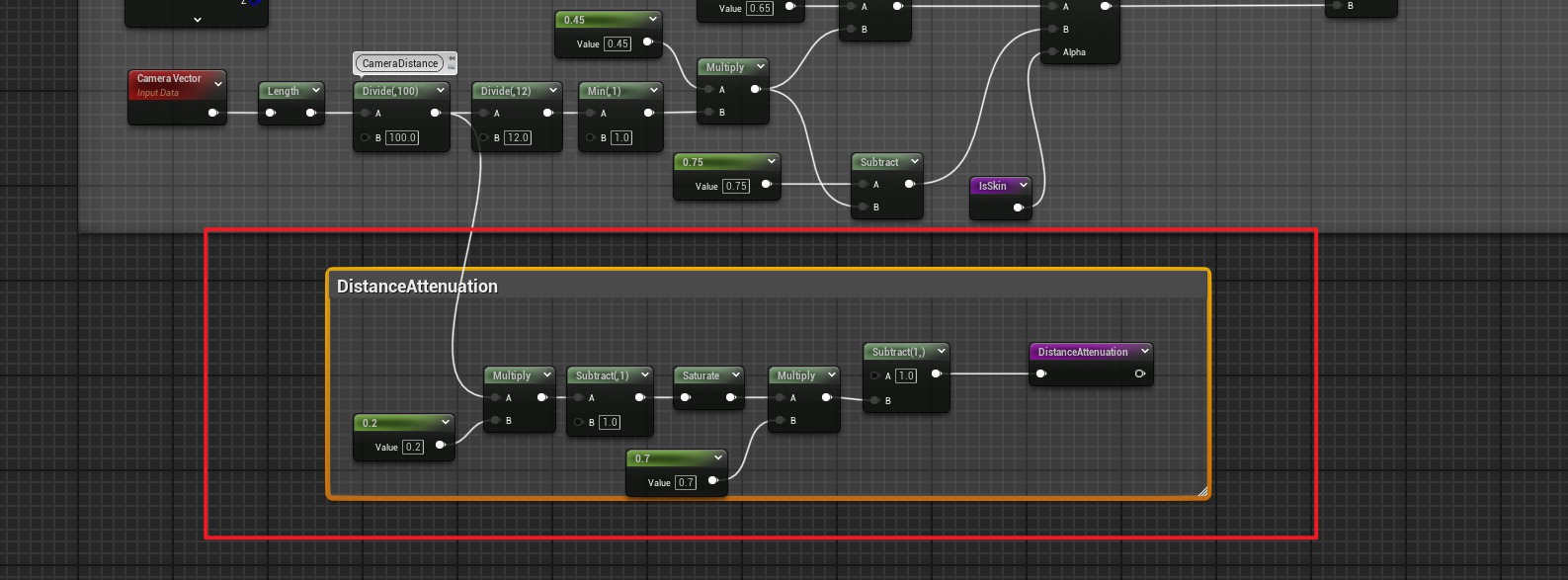Click the 0.45 constant Value field

[618, 43]
